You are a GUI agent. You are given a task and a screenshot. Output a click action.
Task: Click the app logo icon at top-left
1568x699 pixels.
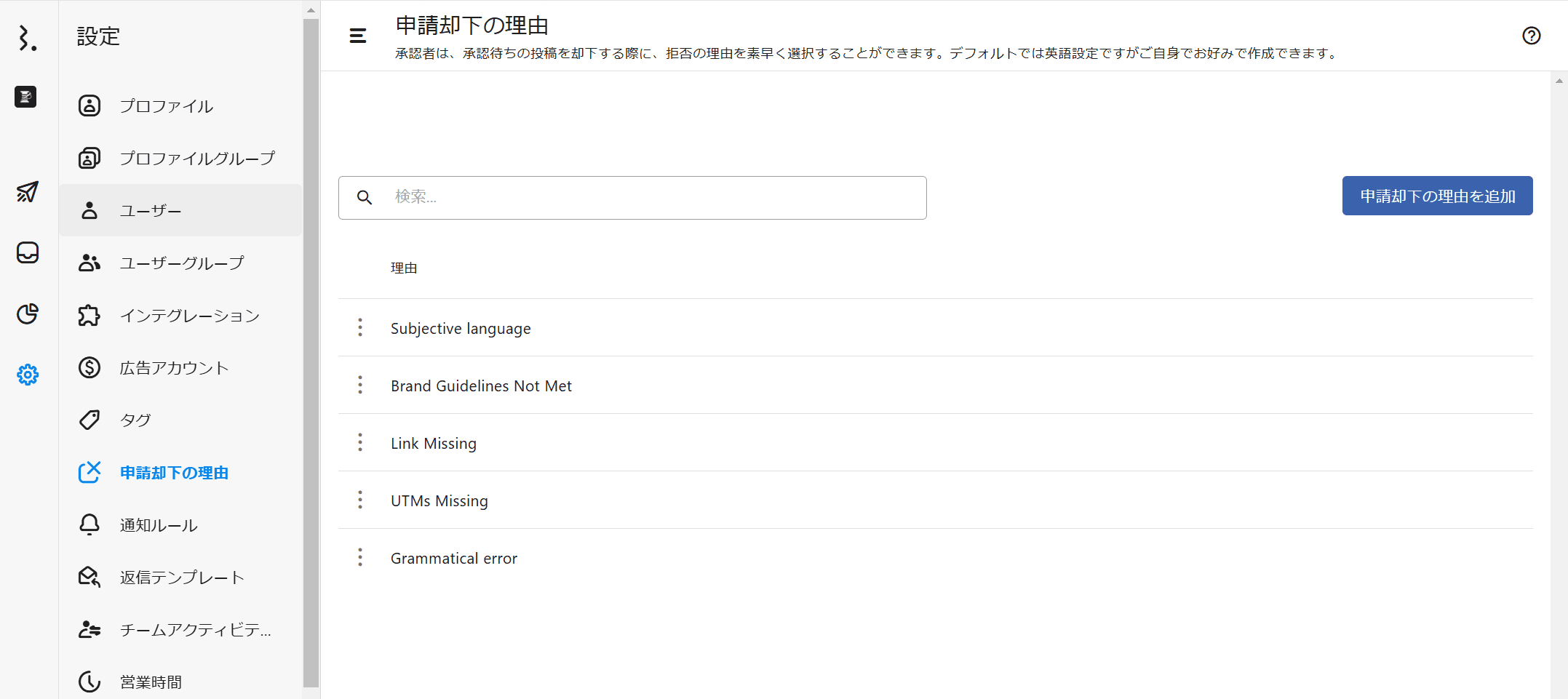[27, 38]
